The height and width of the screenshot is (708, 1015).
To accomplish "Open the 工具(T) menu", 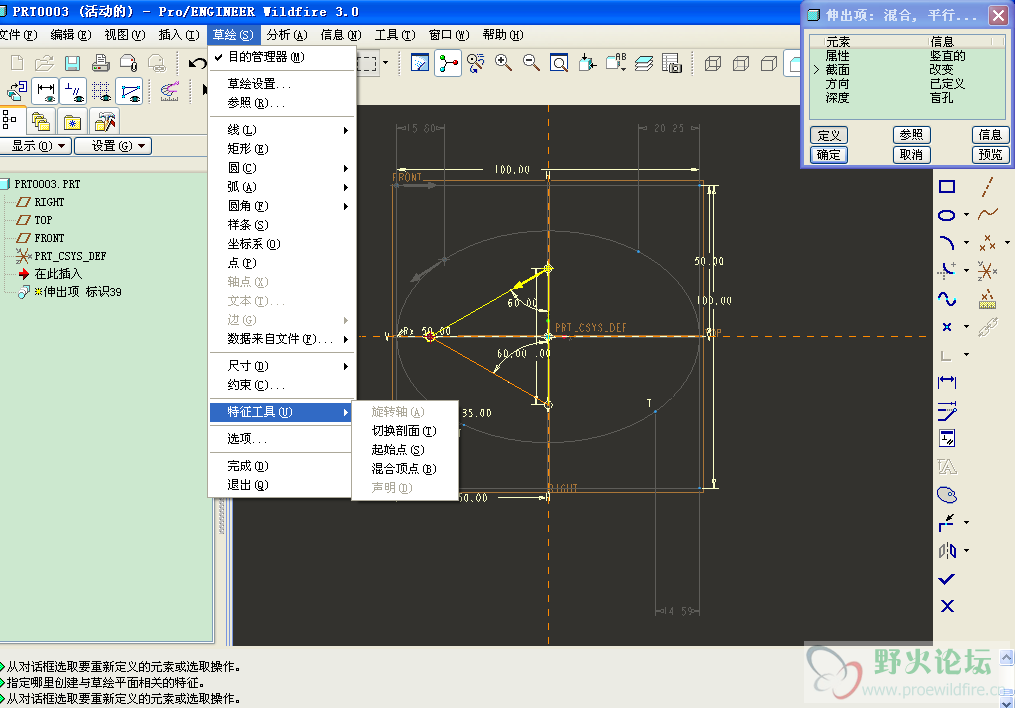I will 395,35.
